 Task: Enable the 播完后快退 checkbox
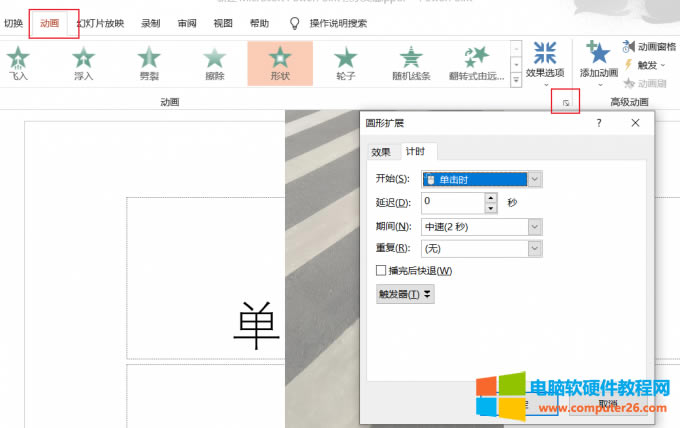(x=380, y=271)
